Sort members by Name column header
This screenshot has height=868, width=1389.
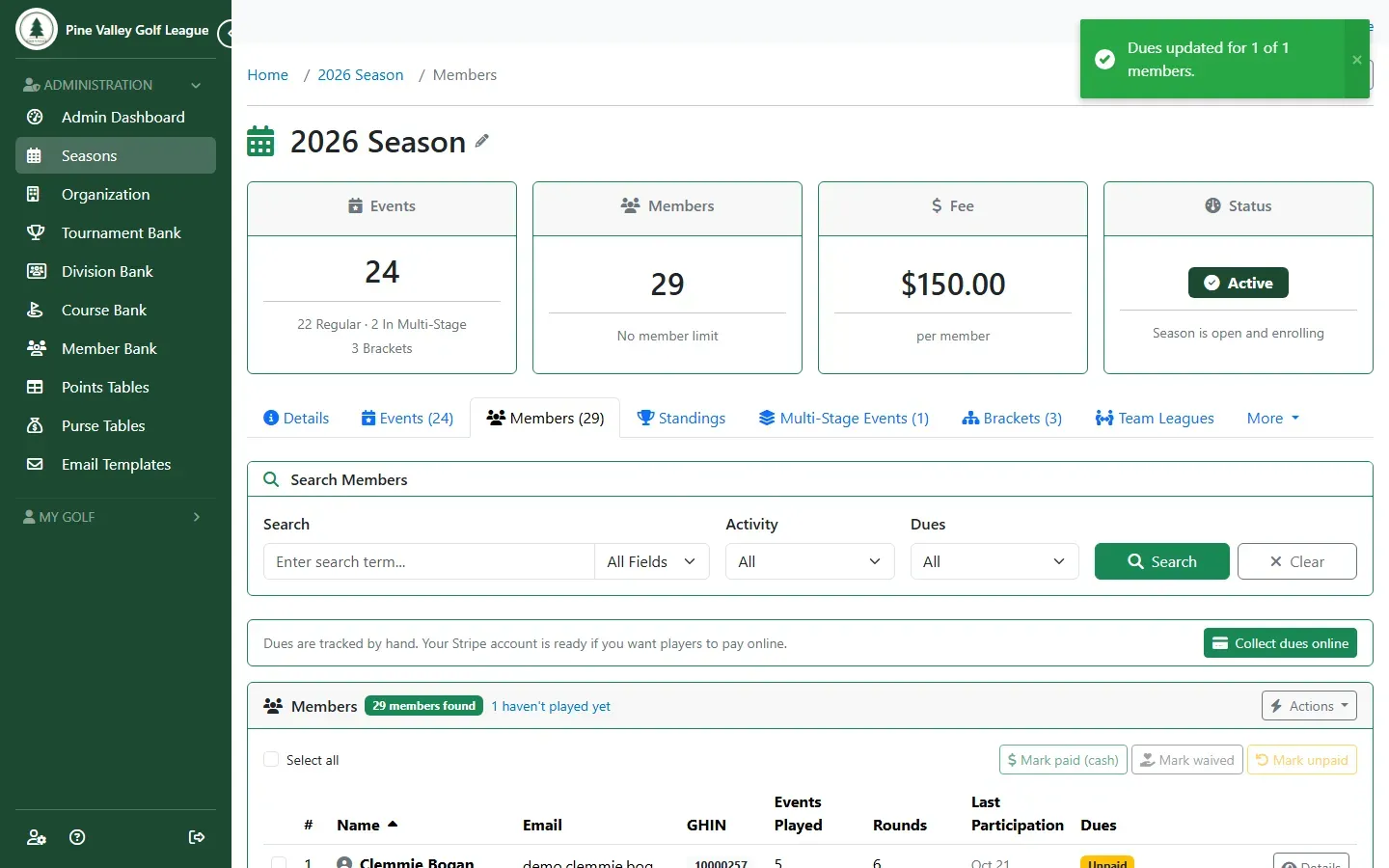pyautogui.click(x=367, y=825)
